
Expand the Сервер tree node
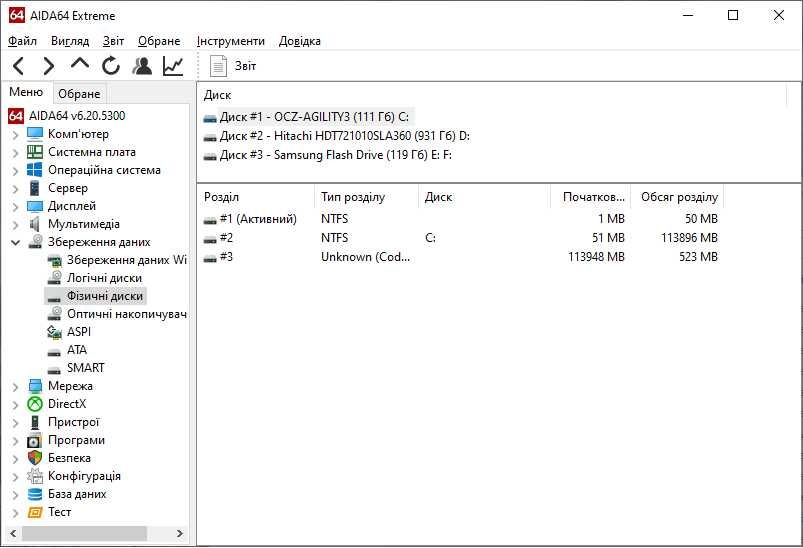15,188
